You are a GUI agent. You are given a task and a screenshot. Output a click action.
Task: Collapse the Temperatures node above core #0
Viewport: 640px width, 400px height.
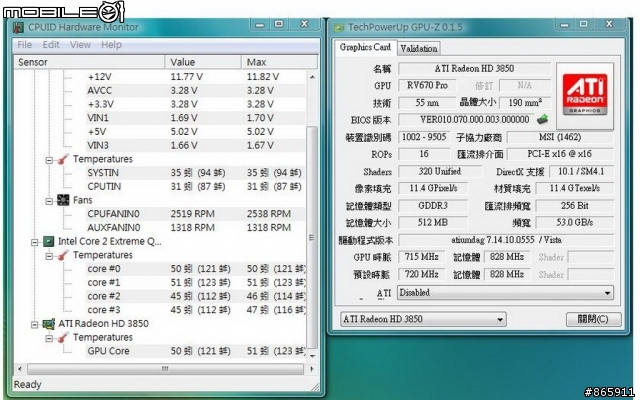click(49, 256)
